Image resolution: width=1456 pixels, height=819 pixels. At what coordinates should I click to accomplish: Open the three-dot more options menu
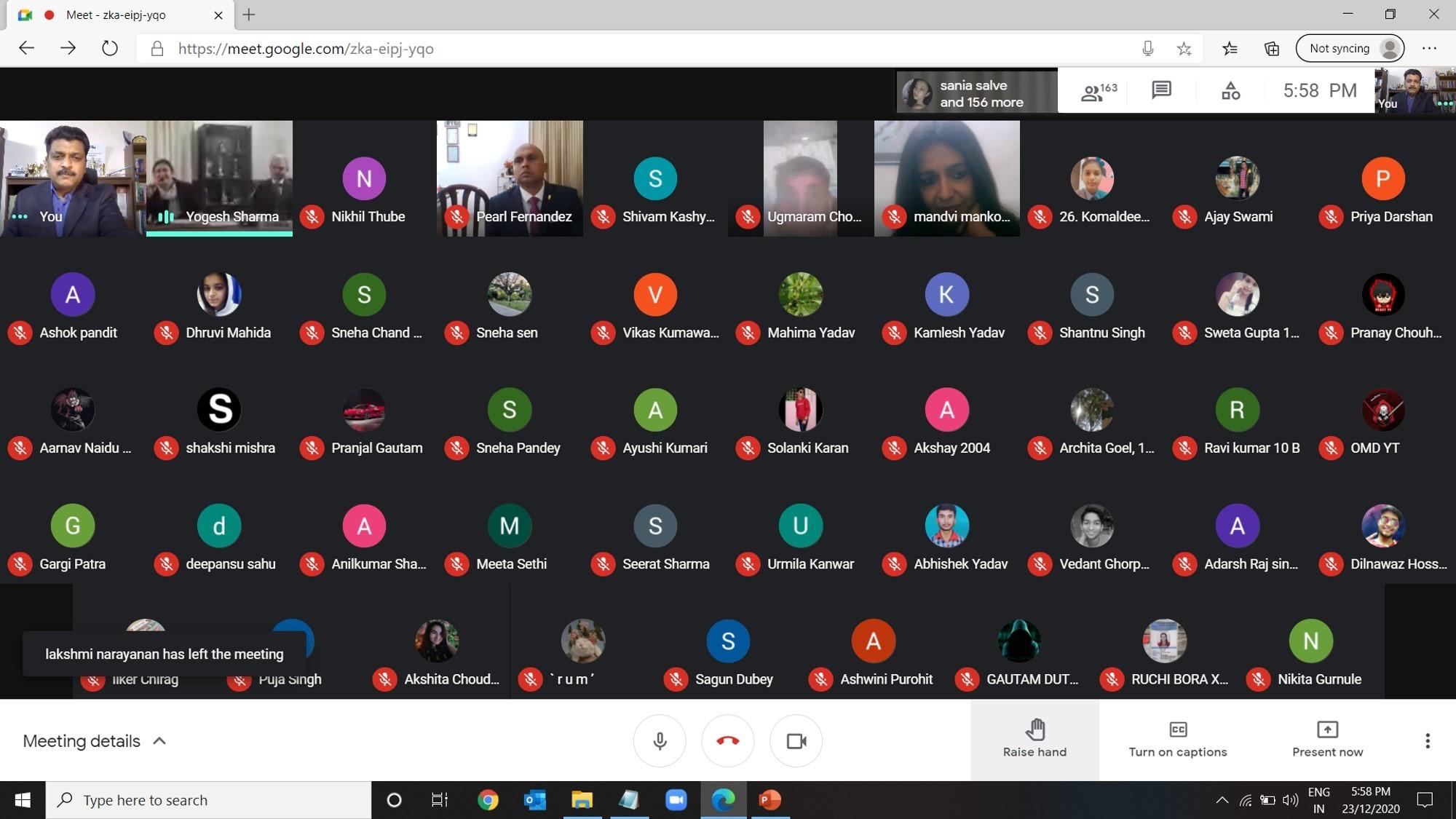click(1427, 741)
